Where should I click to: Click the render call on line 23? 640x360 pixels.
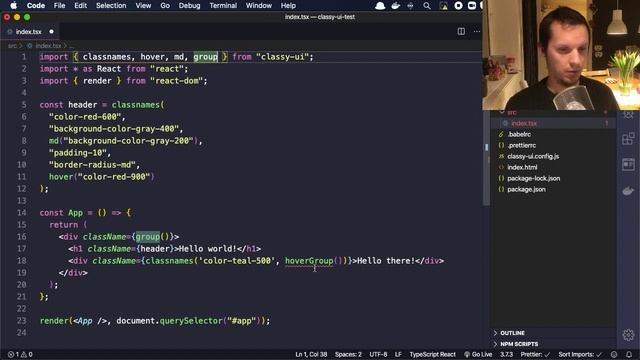[54, 321]
